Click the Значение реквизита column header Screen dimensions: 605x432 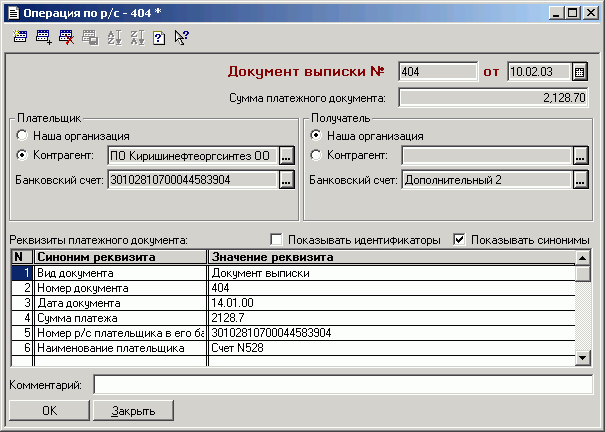click(391, 257)
